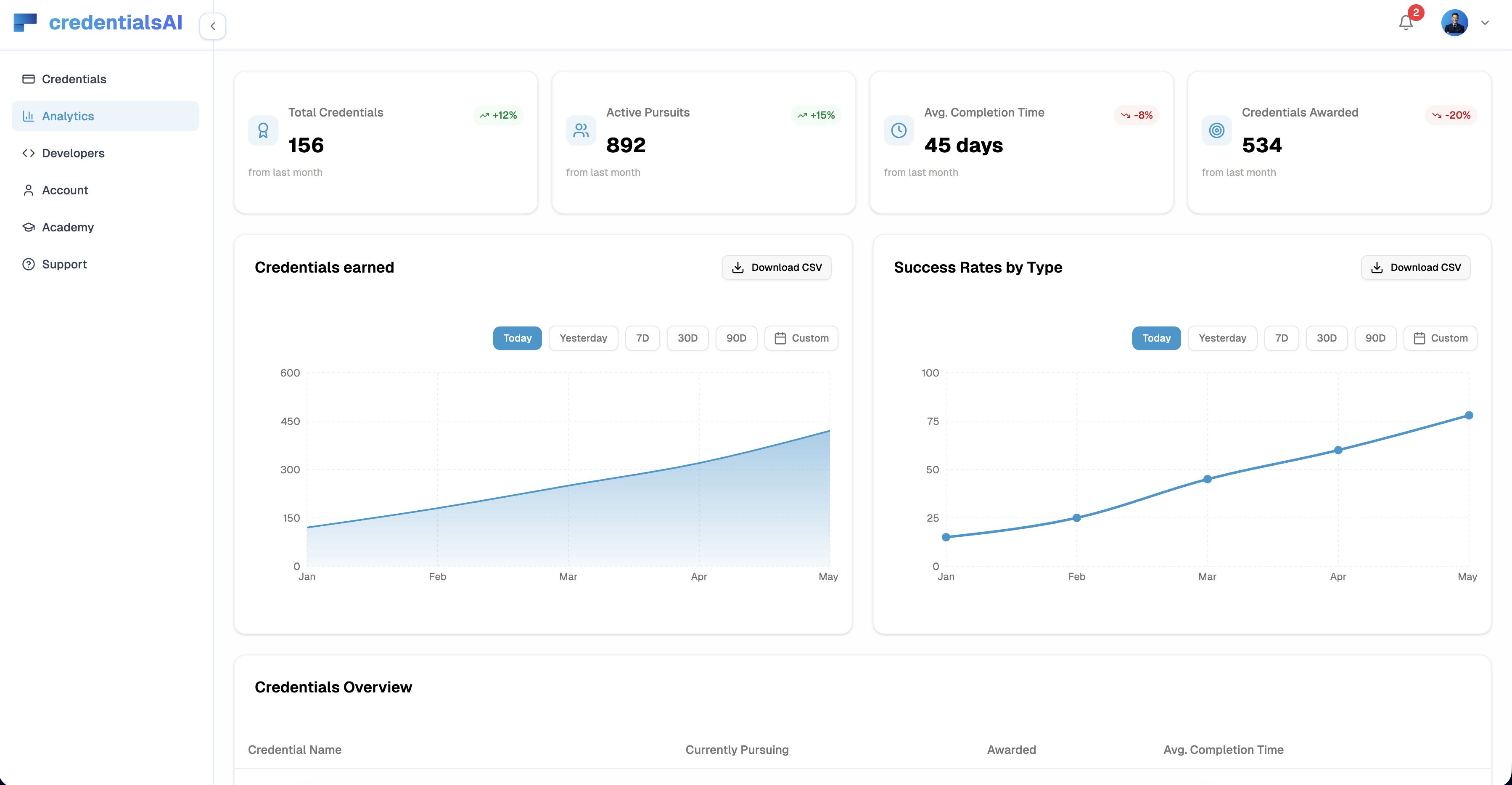1512x785 pixels.
Task: Open Support from sidebar
Action: coord(105,264)
